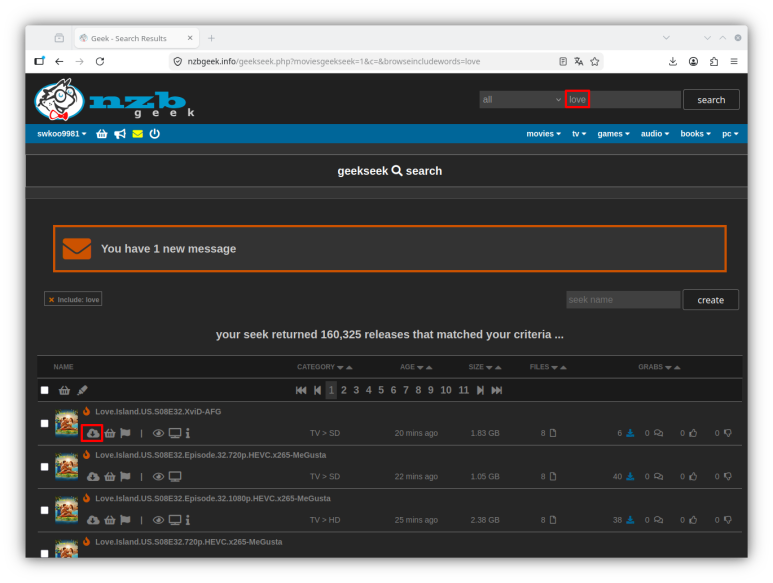
Task: Add Episode.32.720p.HEVC release to cart
Action: (110, 477)
